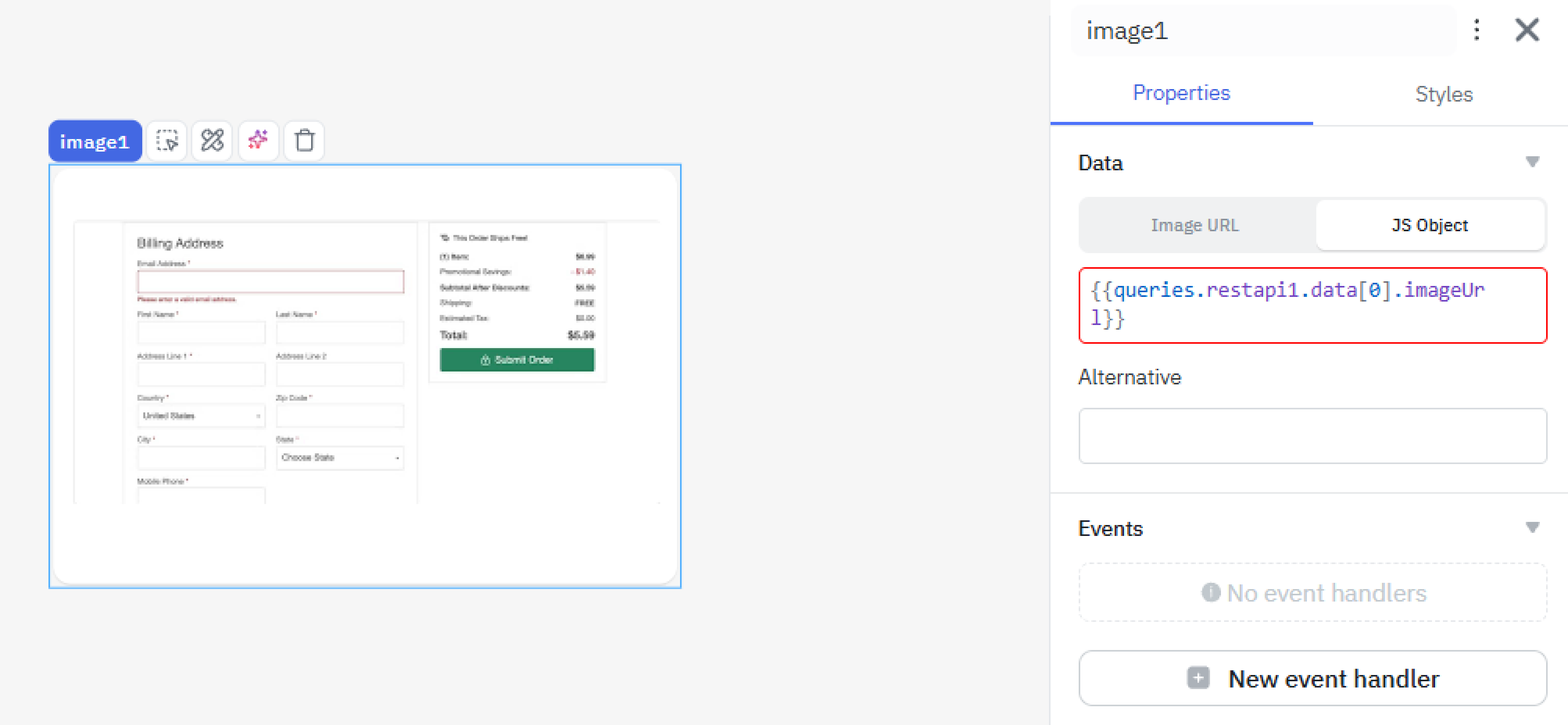The image size is (1568, 725).
Task: Open the Choose State dropdown in the form preview
Action: [340, 457]
